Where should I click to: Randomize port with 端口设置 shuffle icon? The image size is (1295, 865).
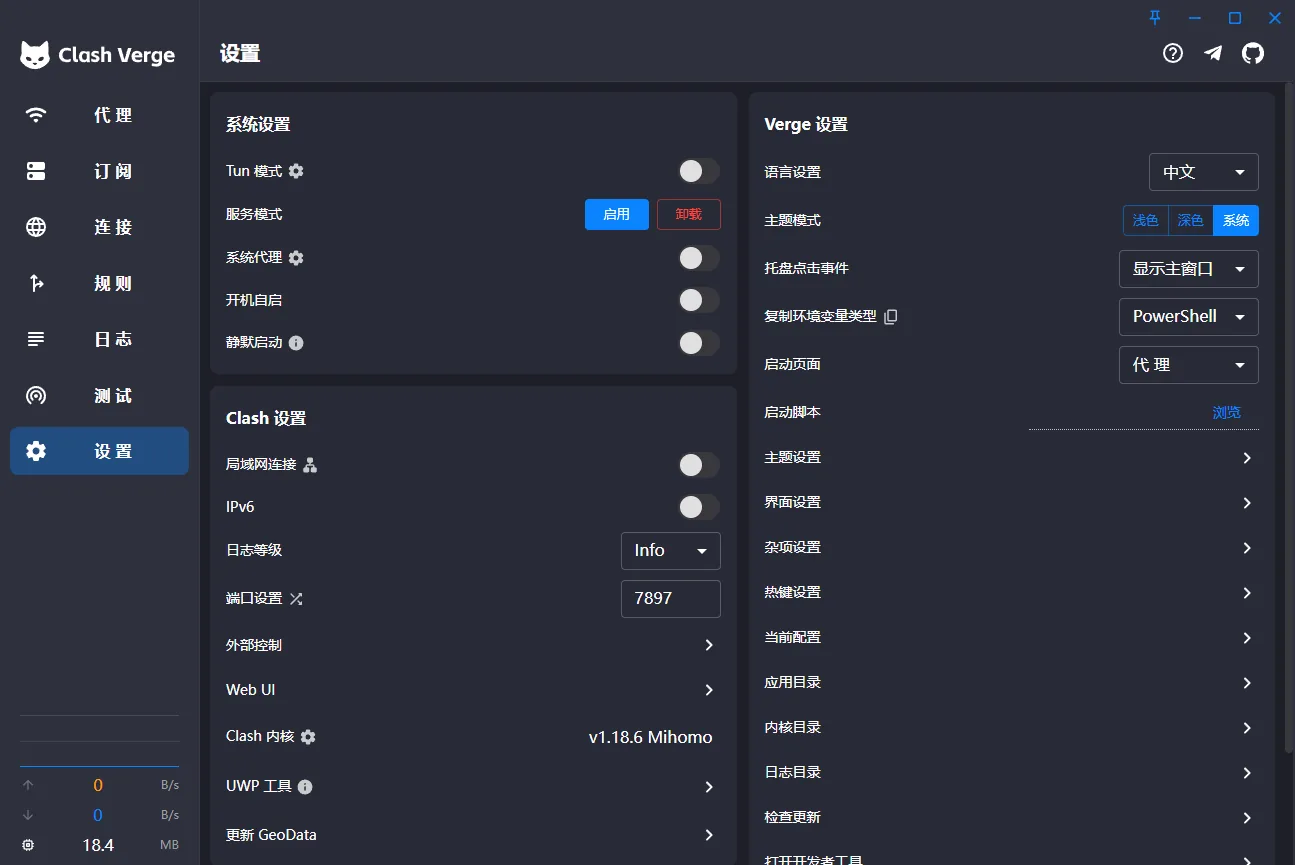[x=296, y=599]
